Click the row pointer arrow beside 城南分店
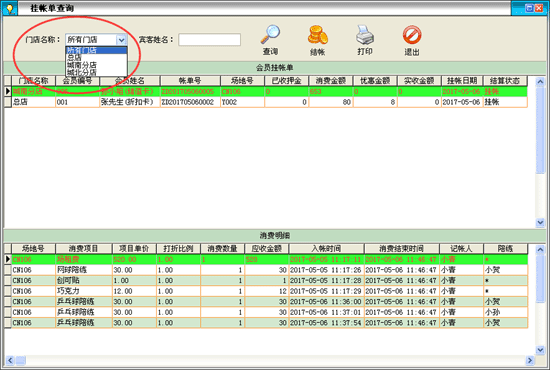The image size is (550, 370). (x=8, y=91)
